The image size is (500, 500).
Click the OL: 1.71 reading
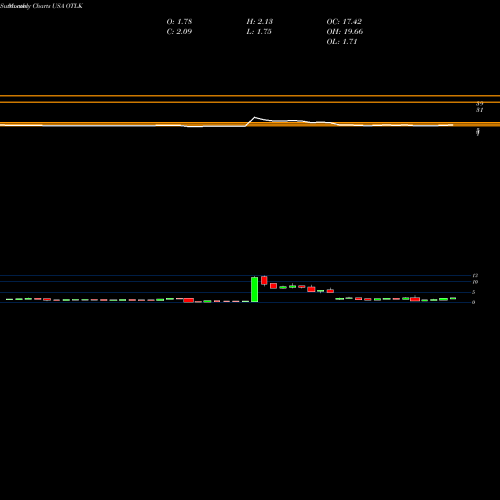(342, 41)
